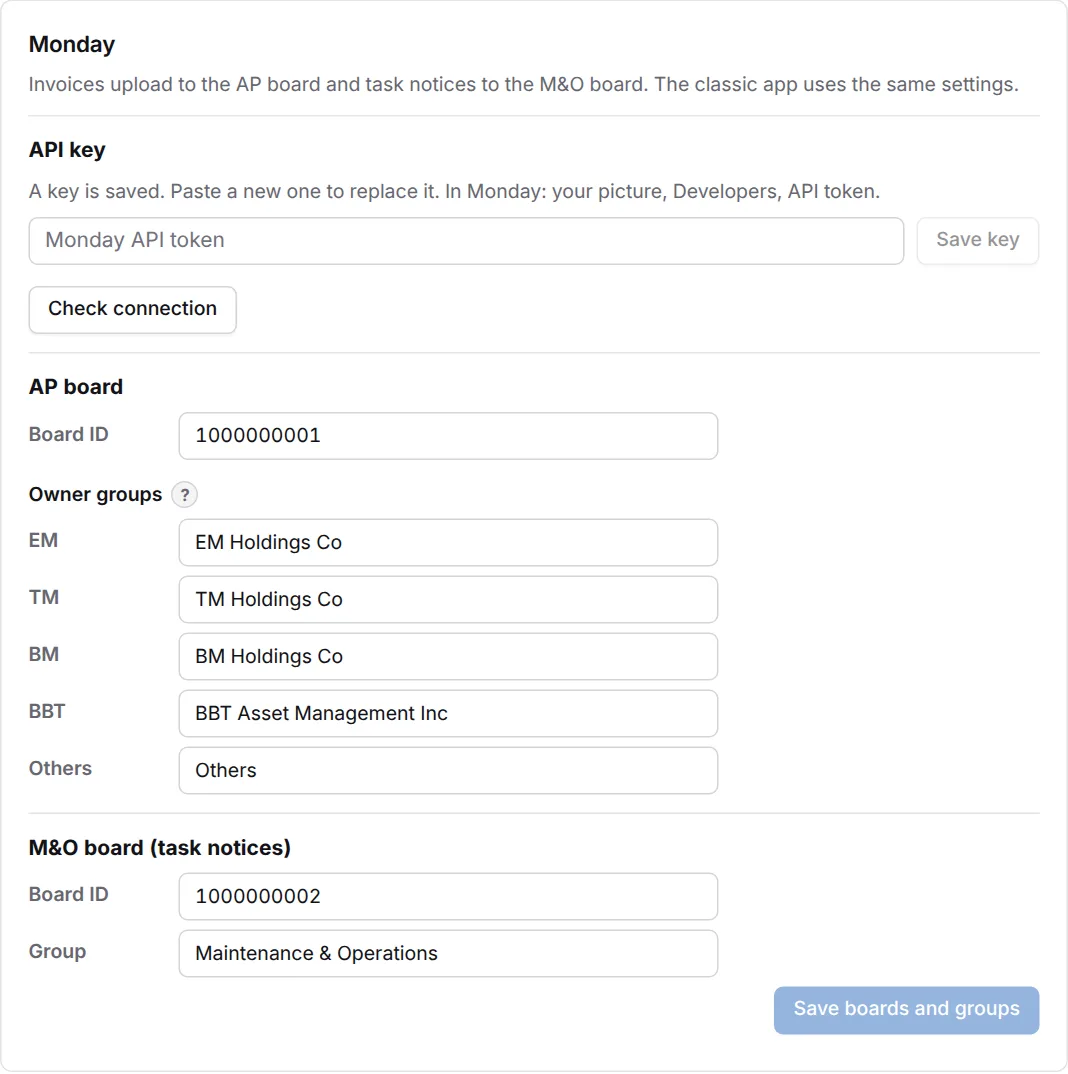Click the API key section heading
Image resolution: width=1068 pixels, height=1074 pixels.
click(67, 149)
